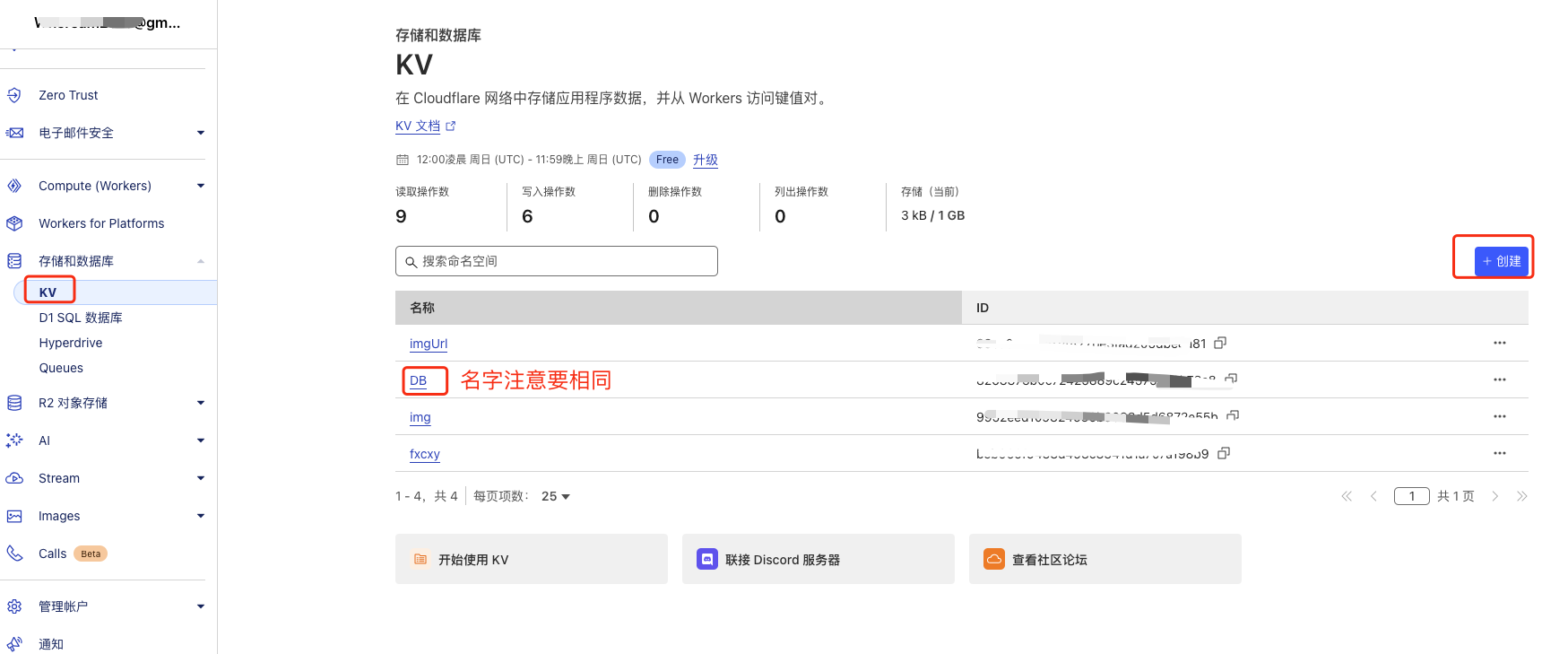Open the img namespace link
The width and height of the screenshot is (1568, 654).
420,417
